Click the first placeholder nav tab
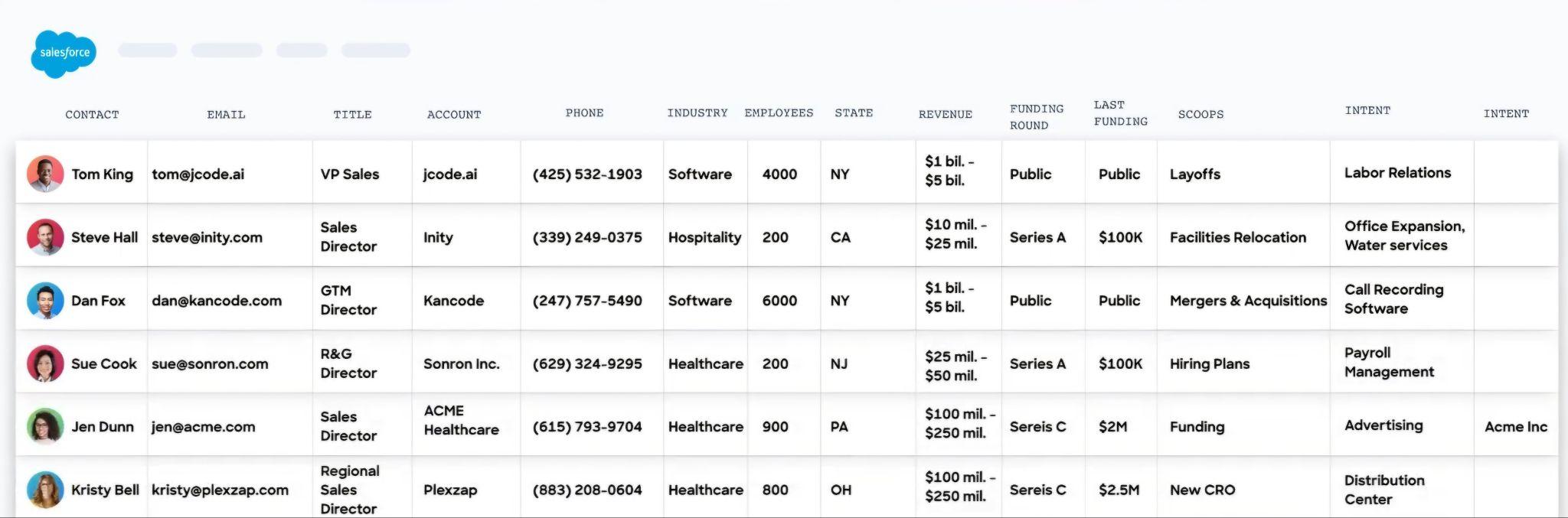This screenshot has width=1568, height=518. tap(148, 50)
